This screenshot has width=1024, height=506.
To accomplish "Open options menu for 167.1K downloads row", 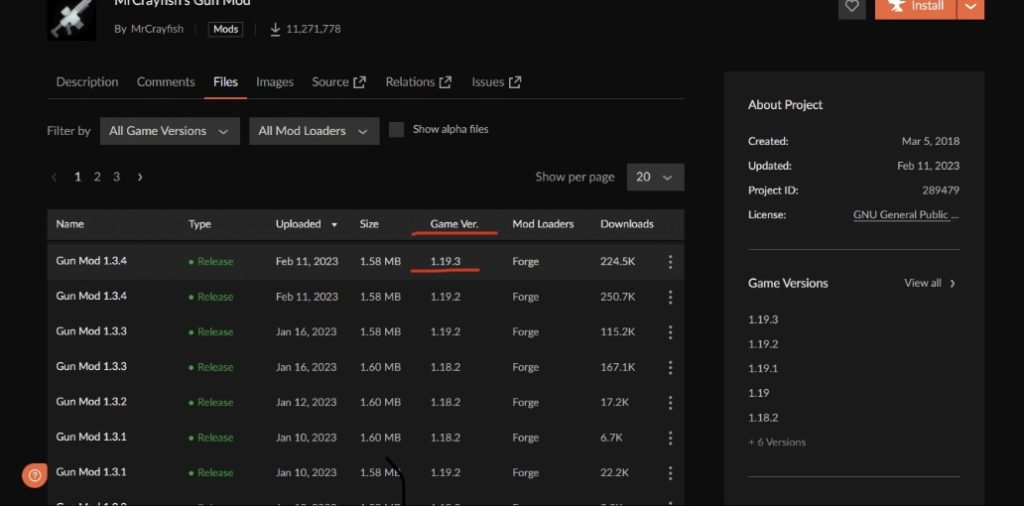I will point(670,368).
